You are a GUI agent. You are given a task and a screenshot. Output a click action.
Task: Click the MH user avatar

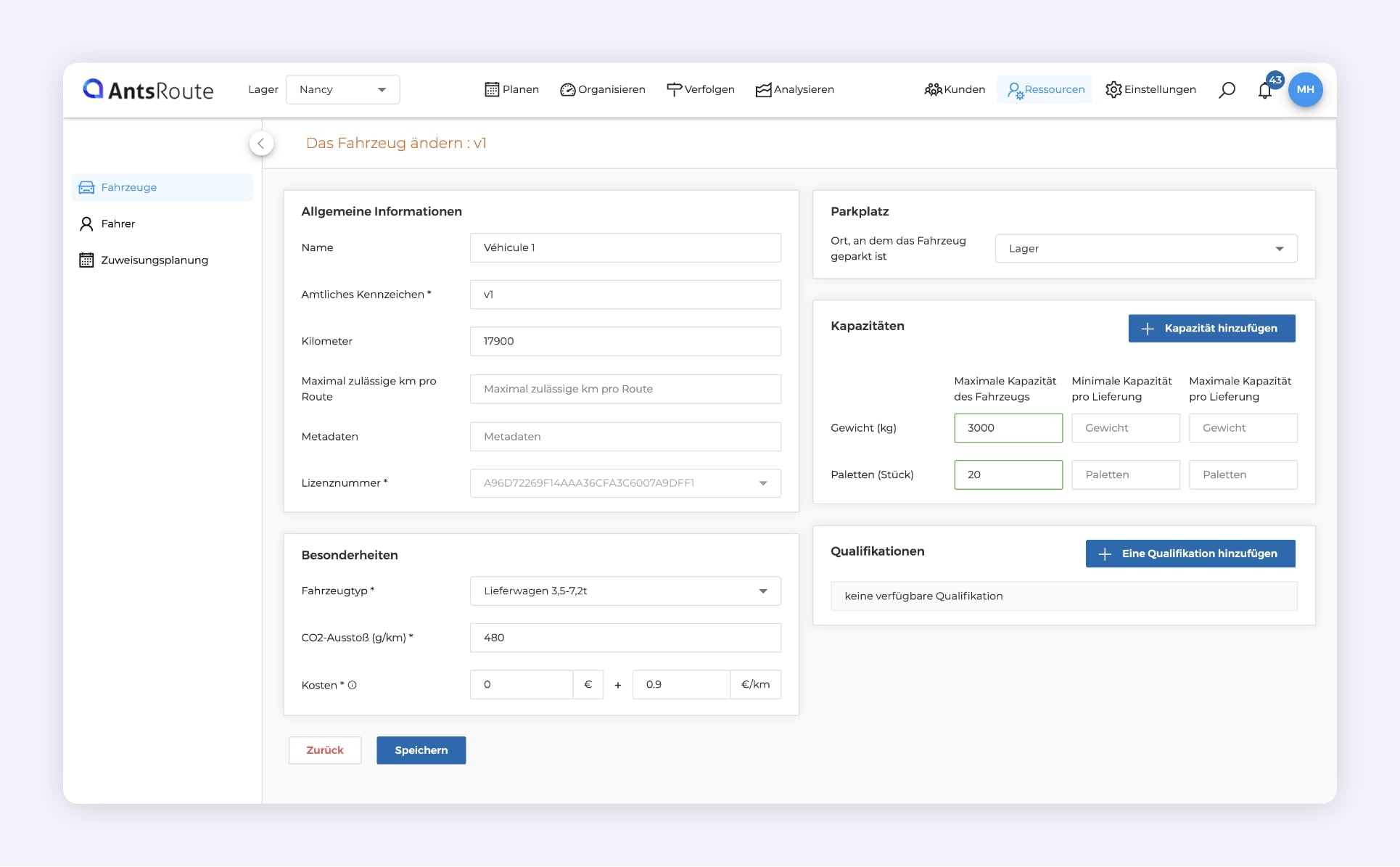coord(1305,89)
